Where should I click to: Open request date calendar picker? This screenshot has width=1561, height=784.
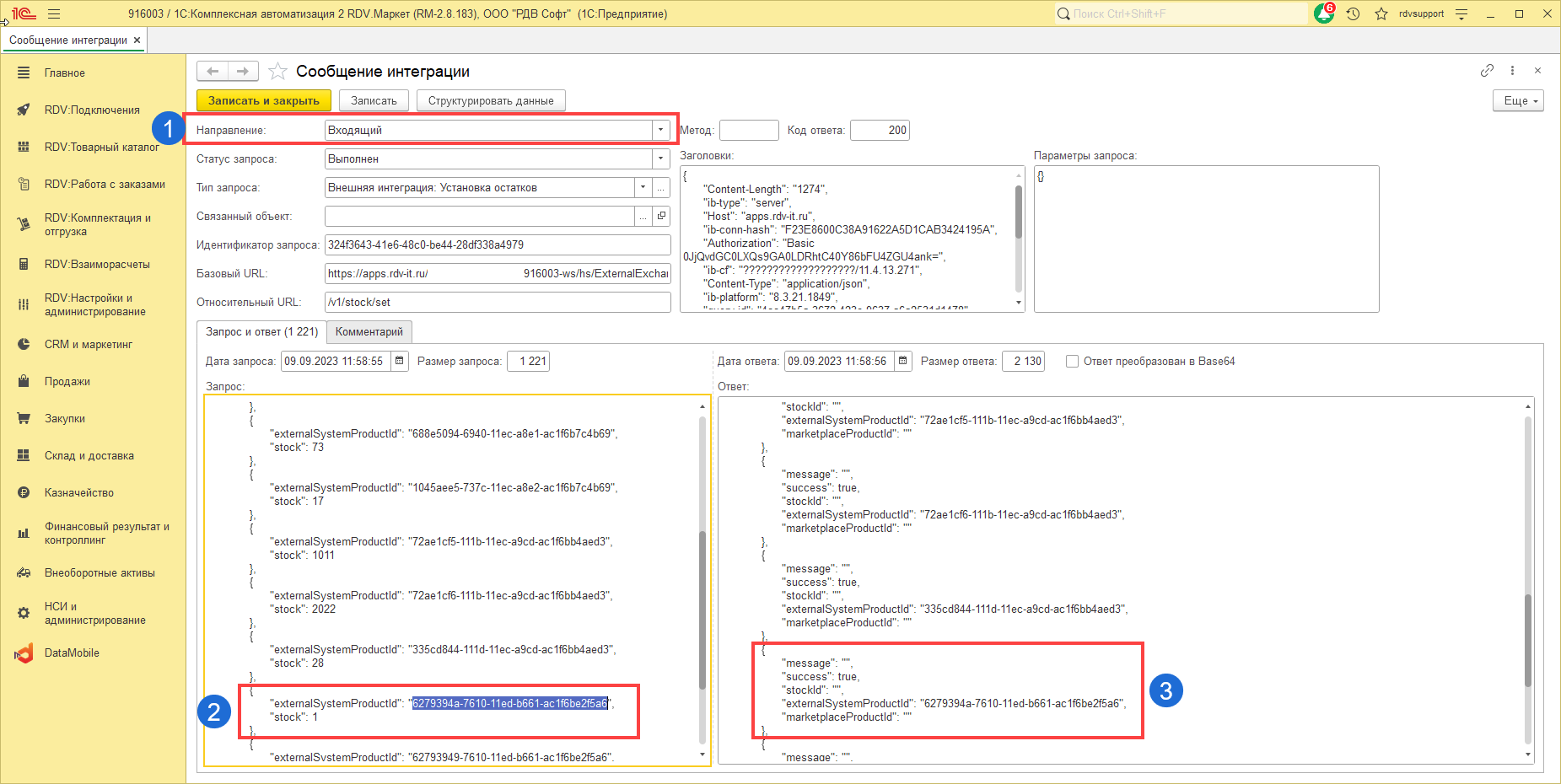point(400,362)
